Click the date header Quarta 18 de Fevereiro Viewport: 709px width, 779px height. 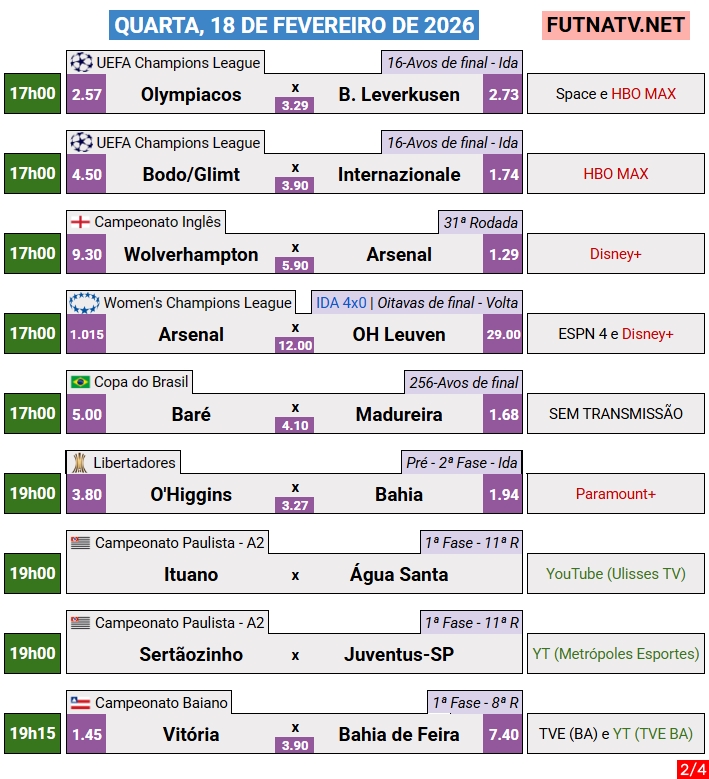pos(293,24)
